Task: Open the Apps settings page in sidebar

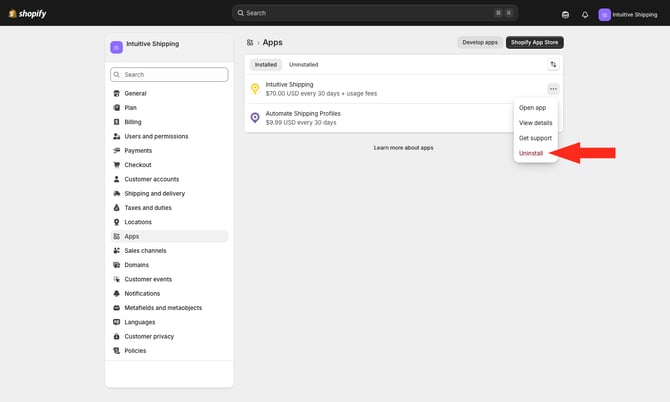Action: [x=169, y=236]
